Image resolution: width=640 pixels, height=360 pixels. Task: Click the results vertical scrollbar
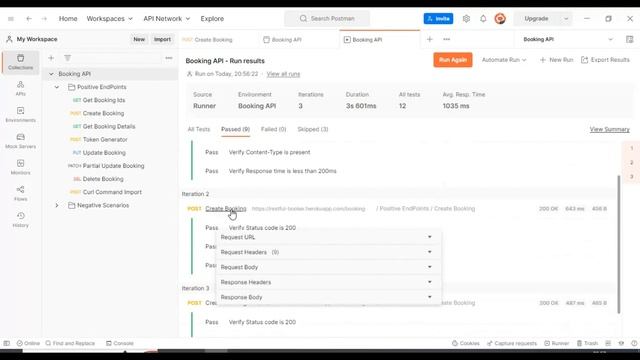pos(619,244)
